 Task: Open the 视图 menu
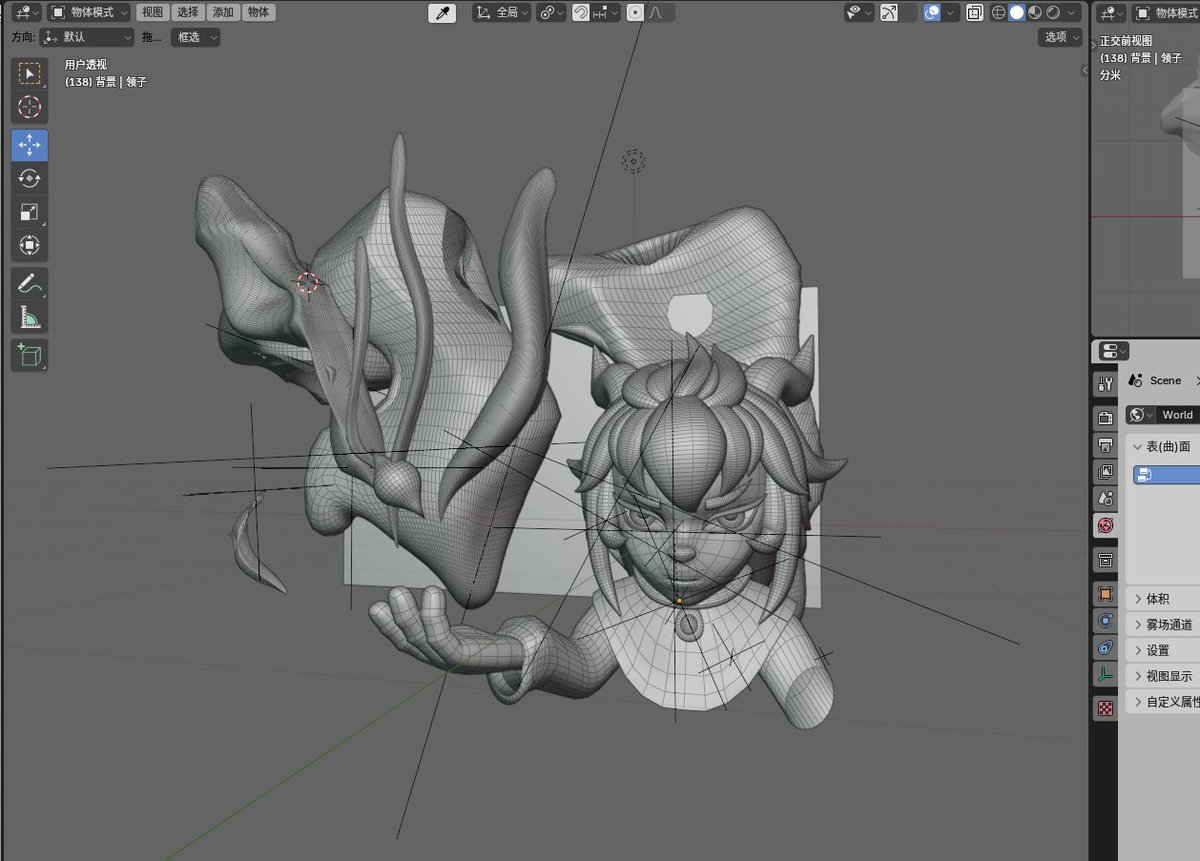(152, 13)
